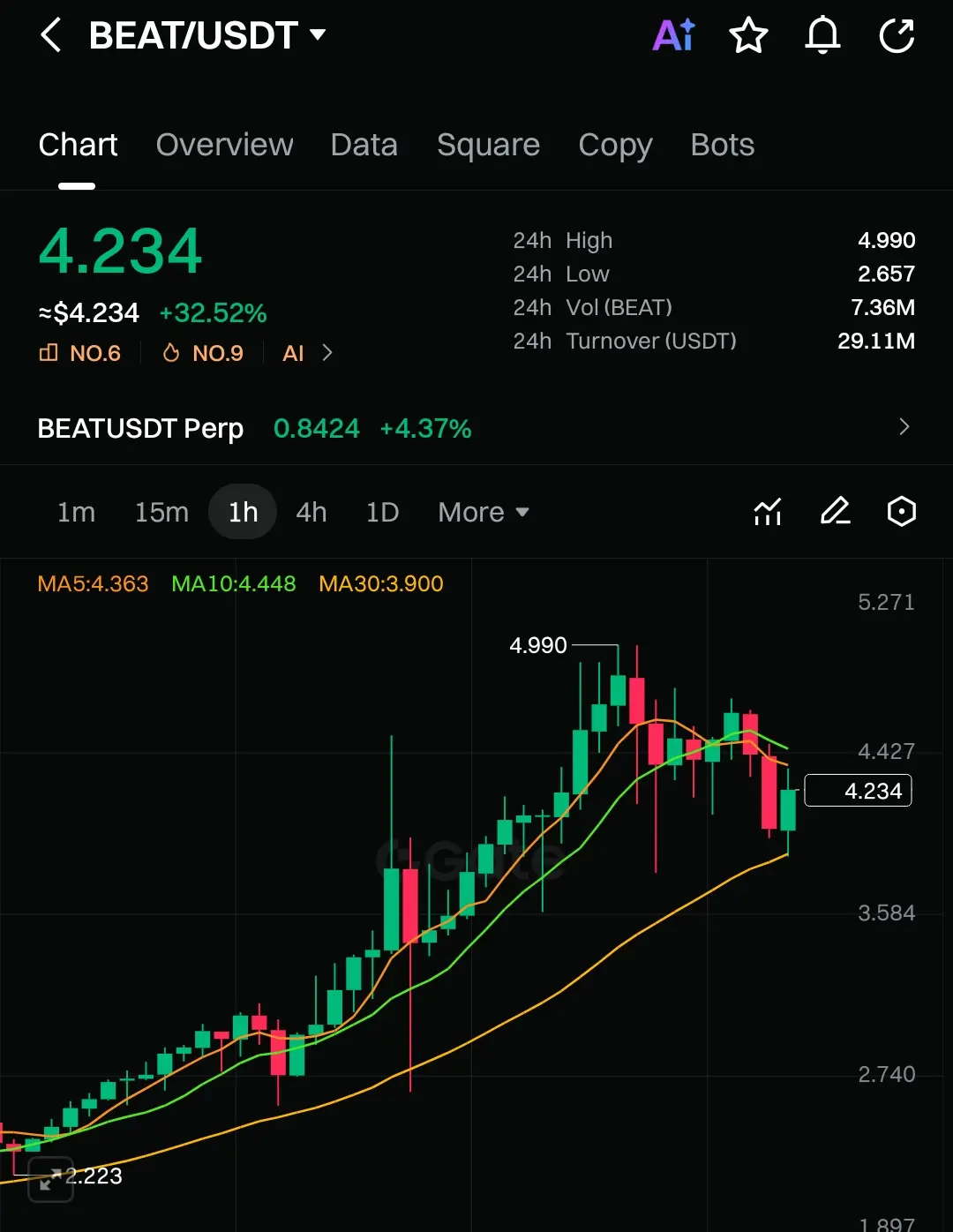The height and width of the screenshot is (1232, 953).
Task: Open the AI category tag
Action: click(x=293, y=353)
